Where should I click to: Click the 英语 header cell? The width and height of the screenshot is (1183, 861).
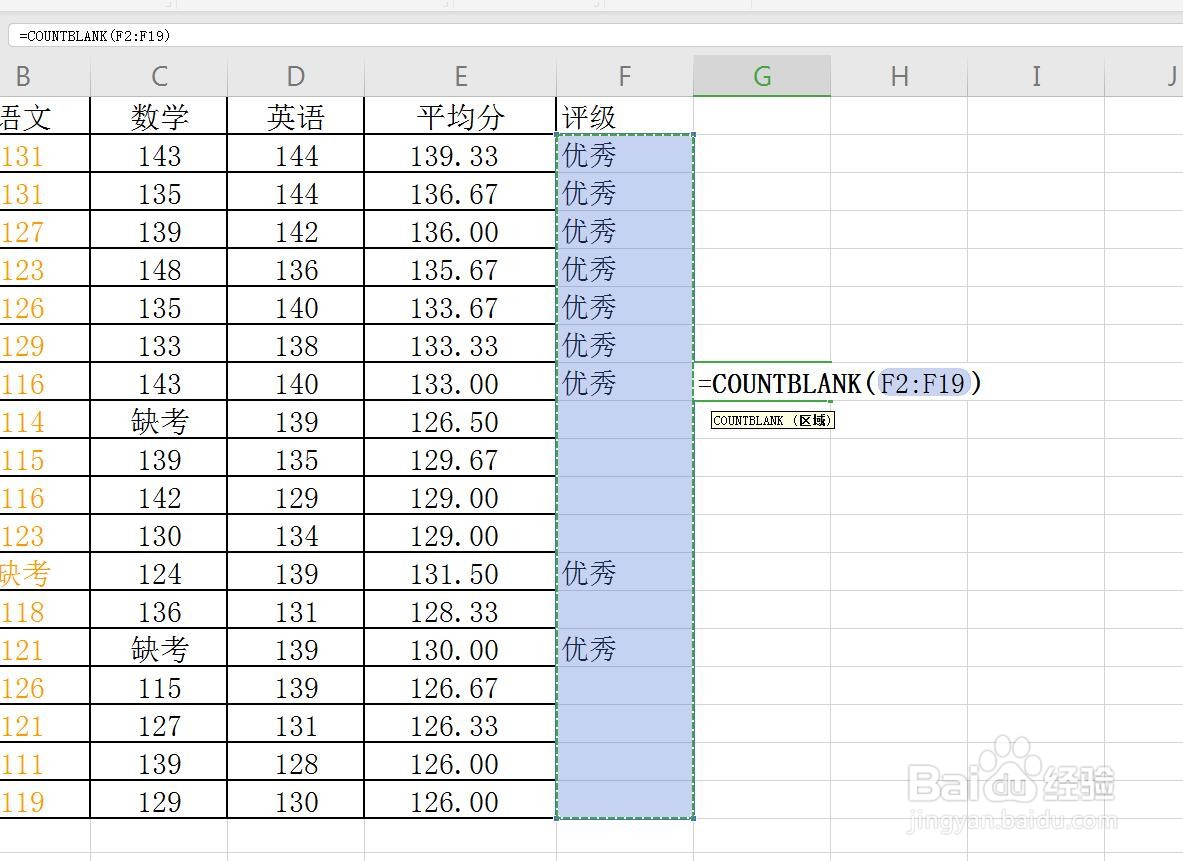click(x=295, y=115)
